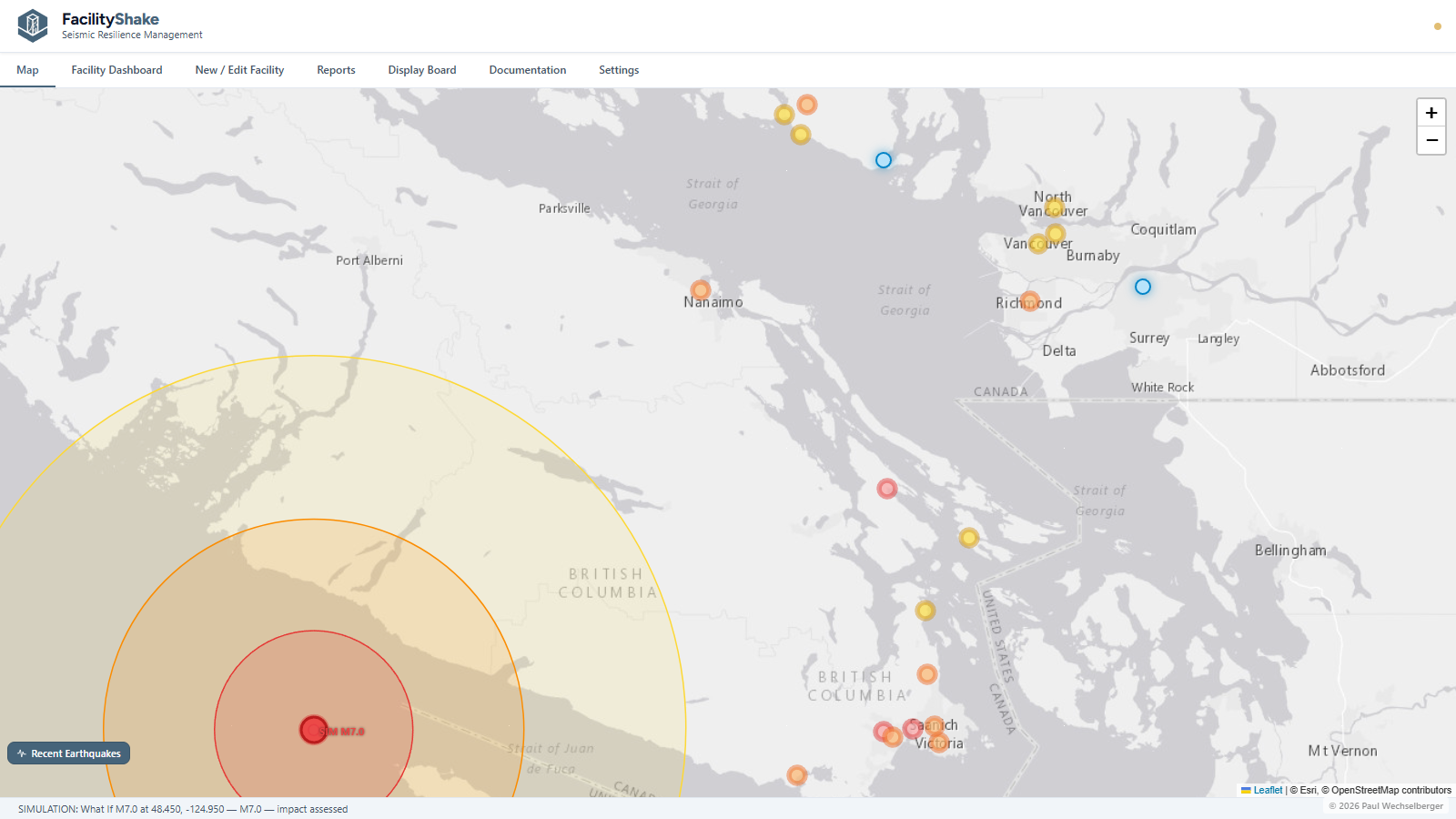
Task: Click the Mt Vernon map label
Action: (1342, 751)
